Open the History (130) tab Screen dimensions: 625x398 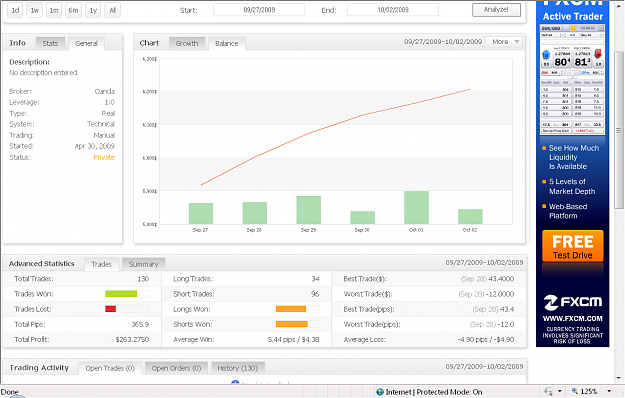(x=238, y=368)
